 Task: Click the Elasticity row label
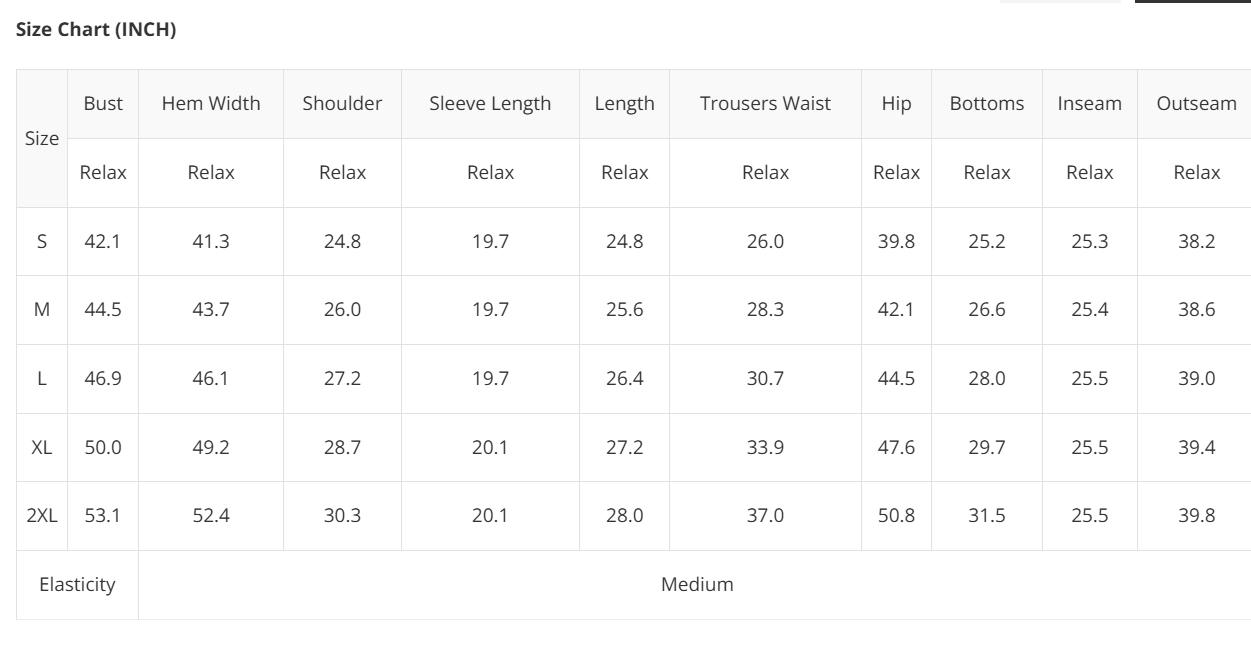pyautogui.click(x=77, y=584)
